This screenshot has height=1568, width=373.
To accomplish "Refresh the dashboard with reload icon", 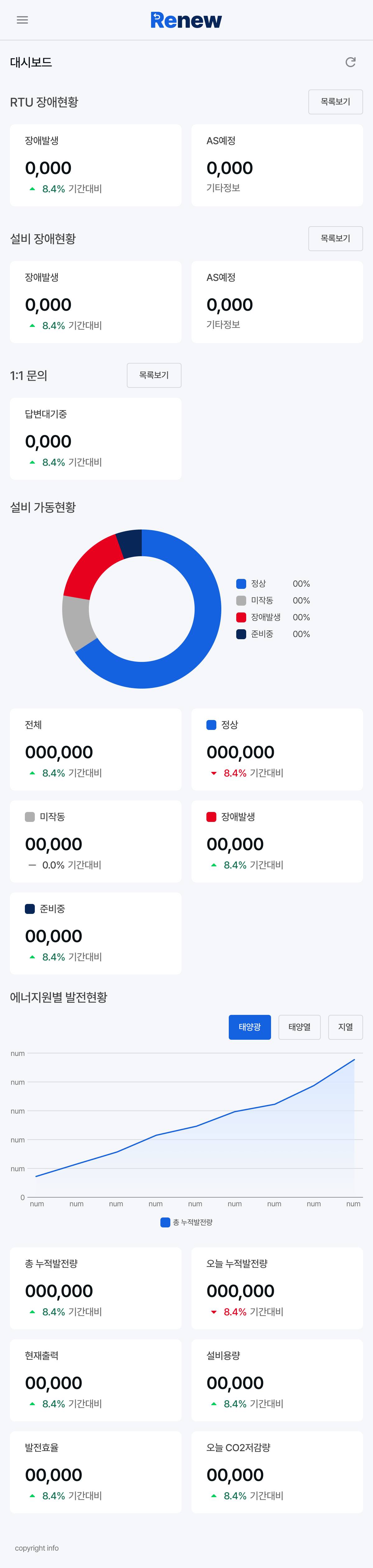I will click(x=351, y=62).
